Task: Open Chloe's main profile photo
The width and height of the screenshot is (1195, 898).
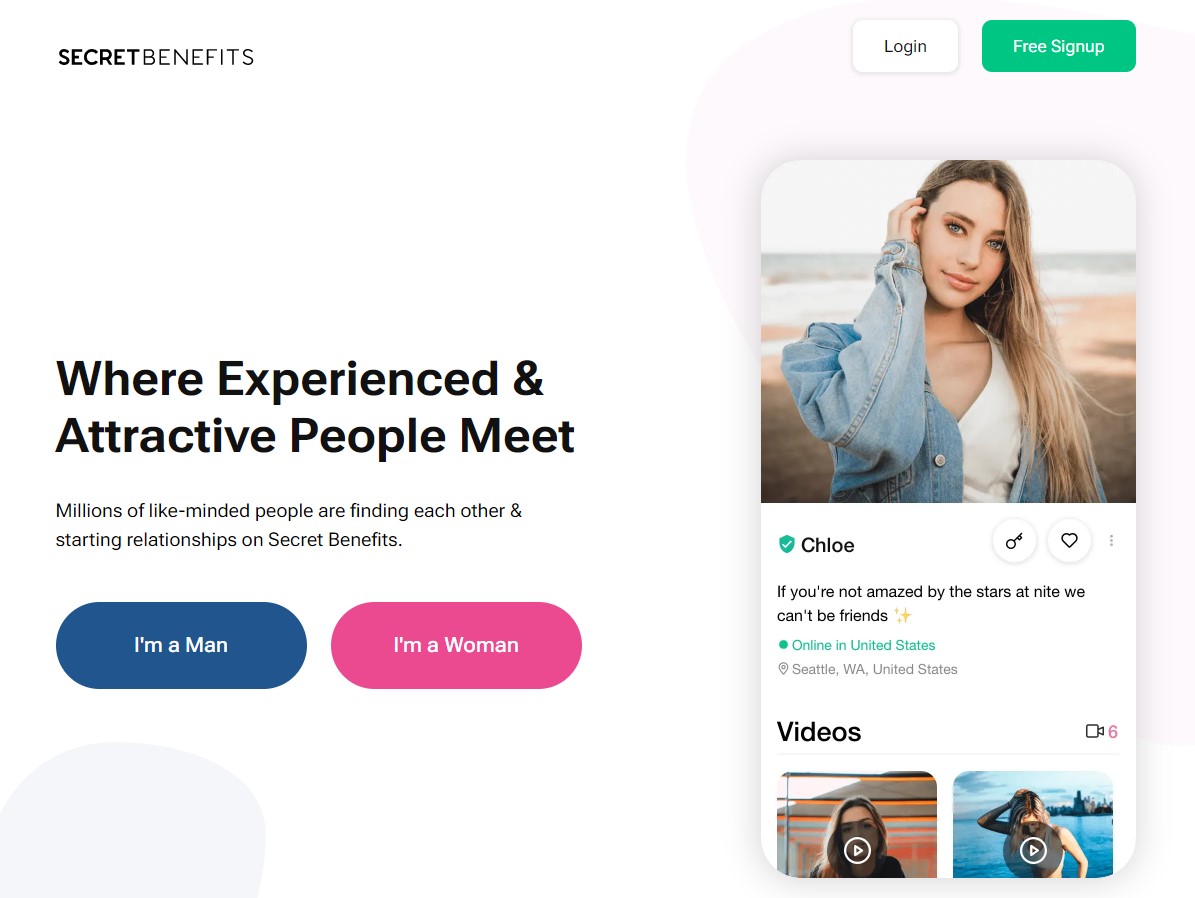Action: pyautogui.click(x=948, y=332)
